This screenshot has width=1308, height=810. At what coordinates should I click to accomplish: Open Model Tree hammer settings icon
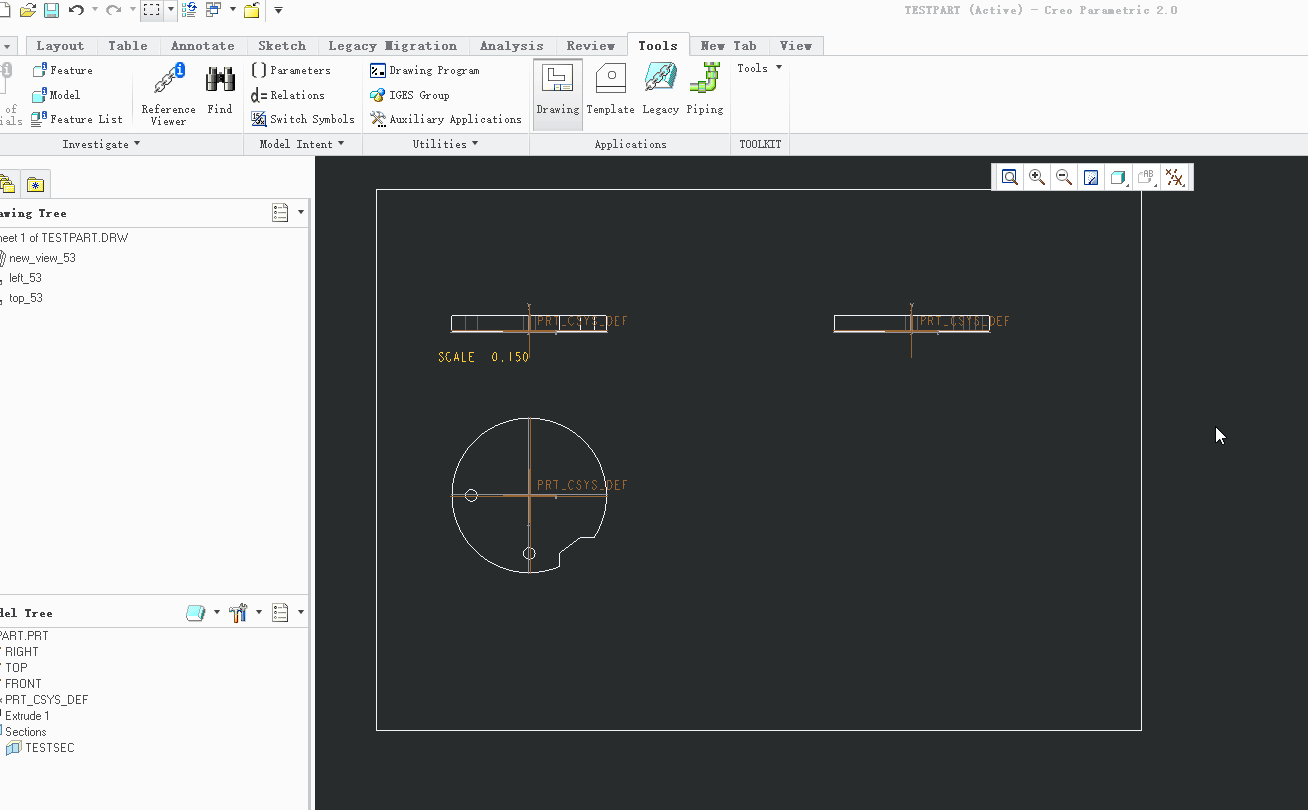[238, 612]
